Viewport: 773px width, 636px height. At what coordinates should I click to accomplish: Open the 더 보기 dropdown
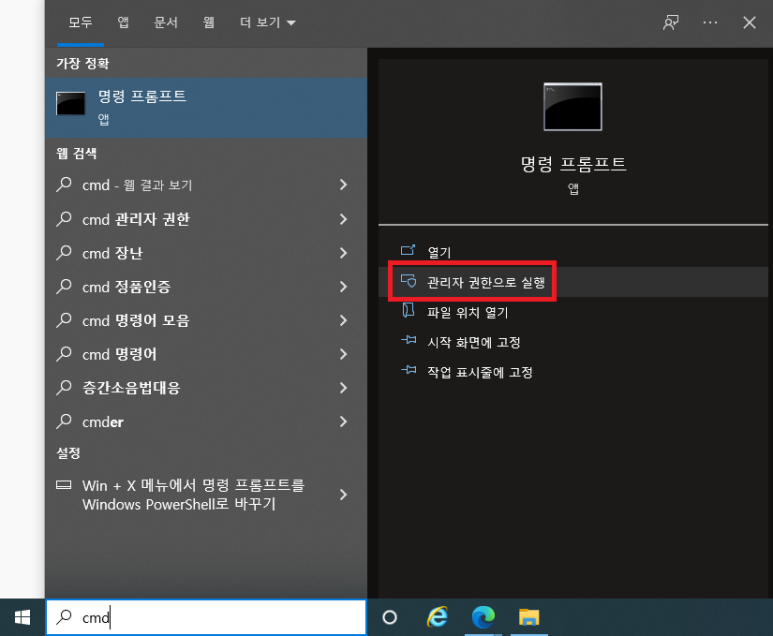[268, 22]
